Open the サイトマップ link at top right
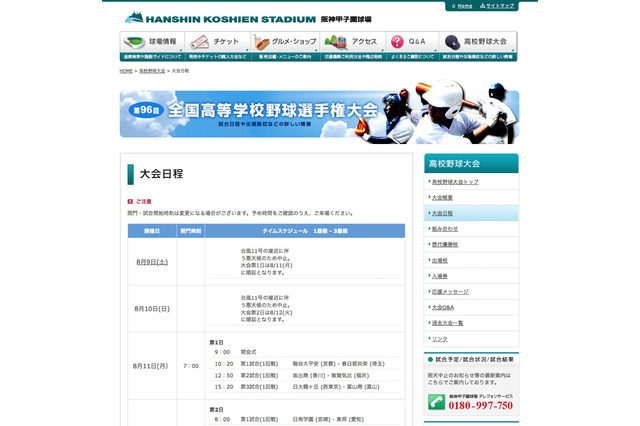The height and width of the screenshot is (426, 640). pos(500,6)
